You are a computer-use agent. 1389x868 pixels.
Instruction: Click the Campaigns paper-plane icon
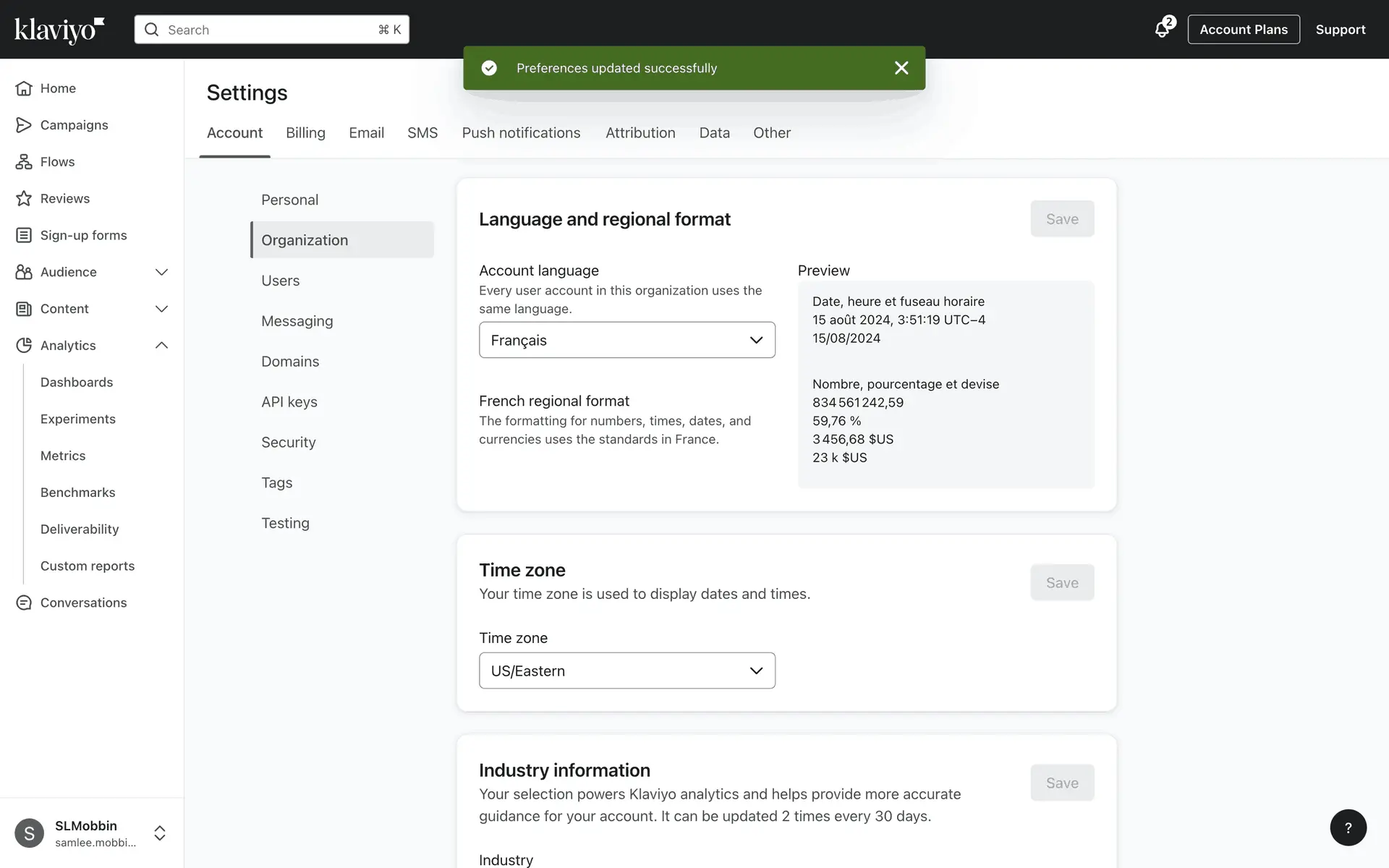[x=24, y=125]
